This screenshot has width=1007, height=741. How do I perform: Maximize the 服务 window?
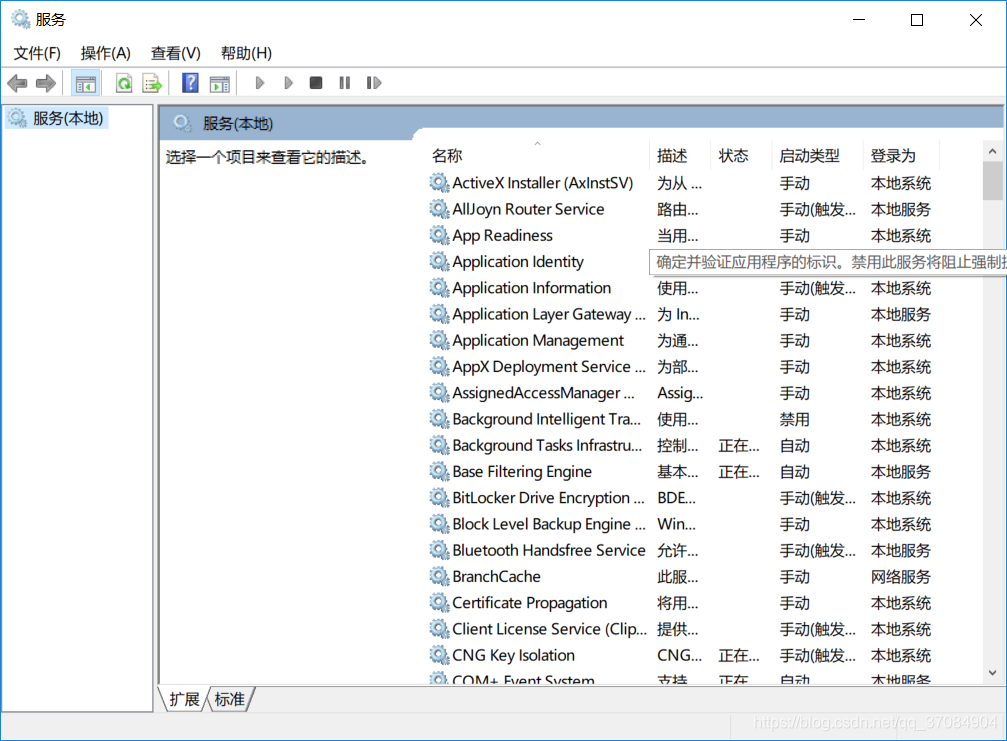(917, 20)
